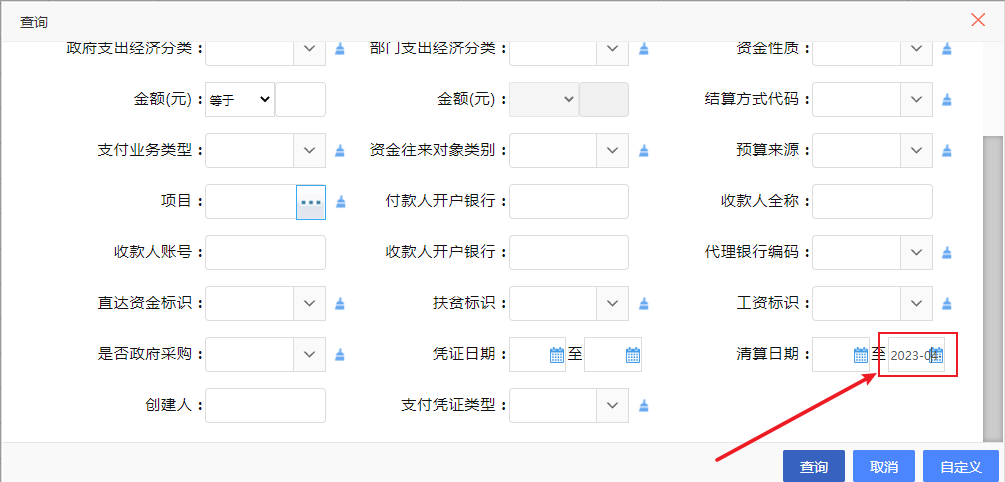Open the 代理银行编码 dropdown list

[916, 252]
